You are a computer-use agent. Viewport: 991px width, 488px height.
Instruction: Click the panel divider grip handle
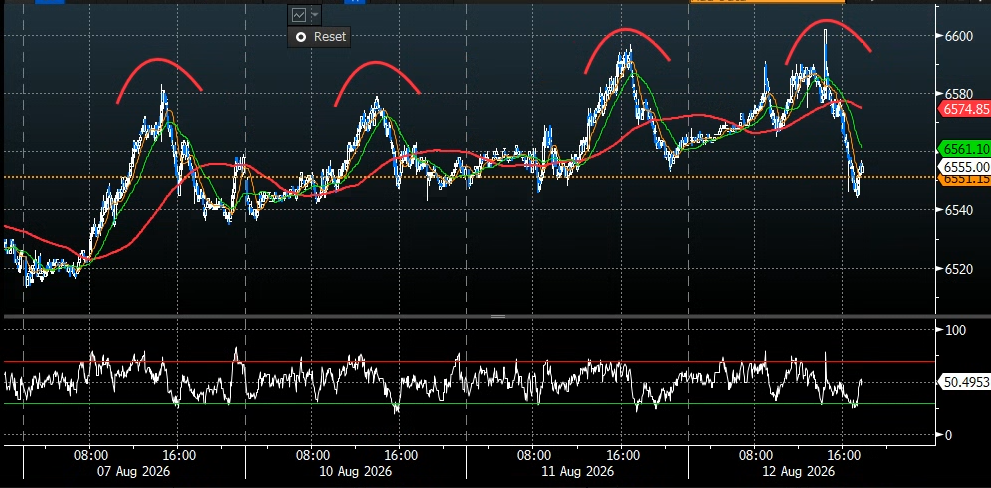point(497,316)
